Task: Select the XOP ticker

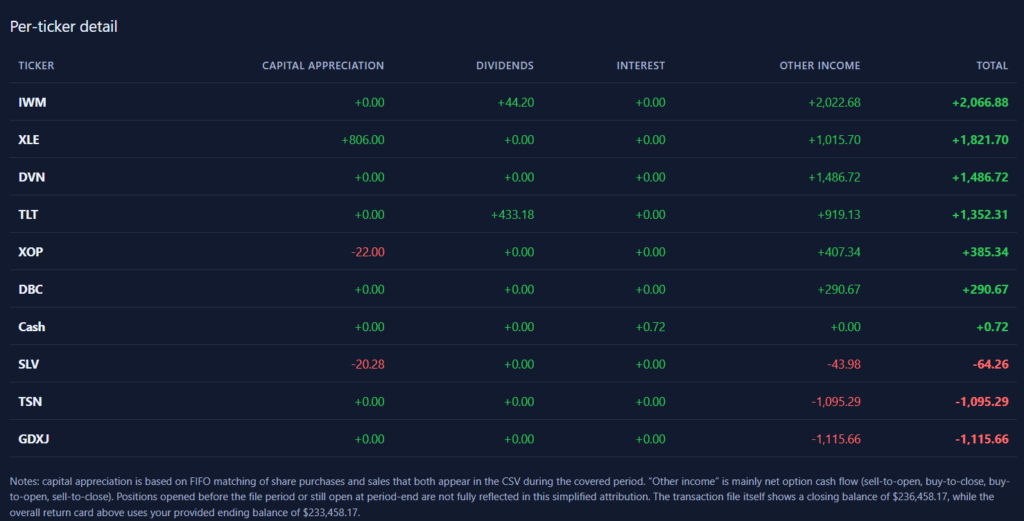Action: click(30, 252)
